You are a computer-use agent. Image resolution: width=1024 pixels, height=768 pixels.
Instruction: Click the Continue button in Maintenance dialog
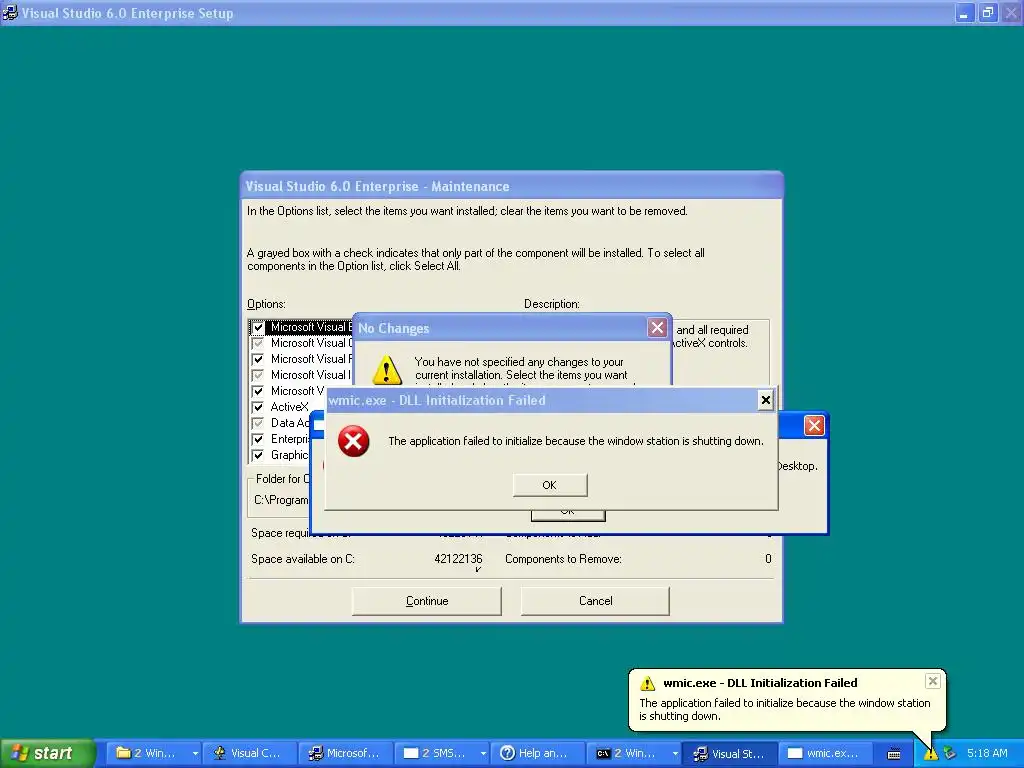tap(426, 601)
